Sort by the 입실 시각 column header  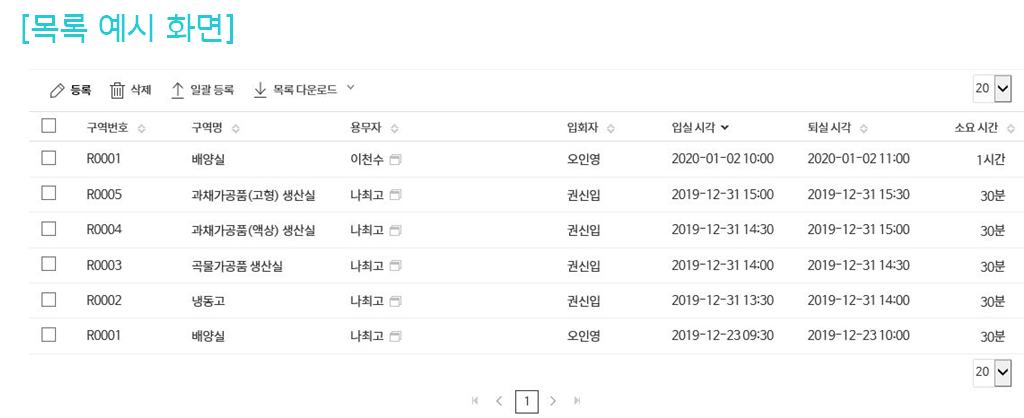(x=700, y=127)
